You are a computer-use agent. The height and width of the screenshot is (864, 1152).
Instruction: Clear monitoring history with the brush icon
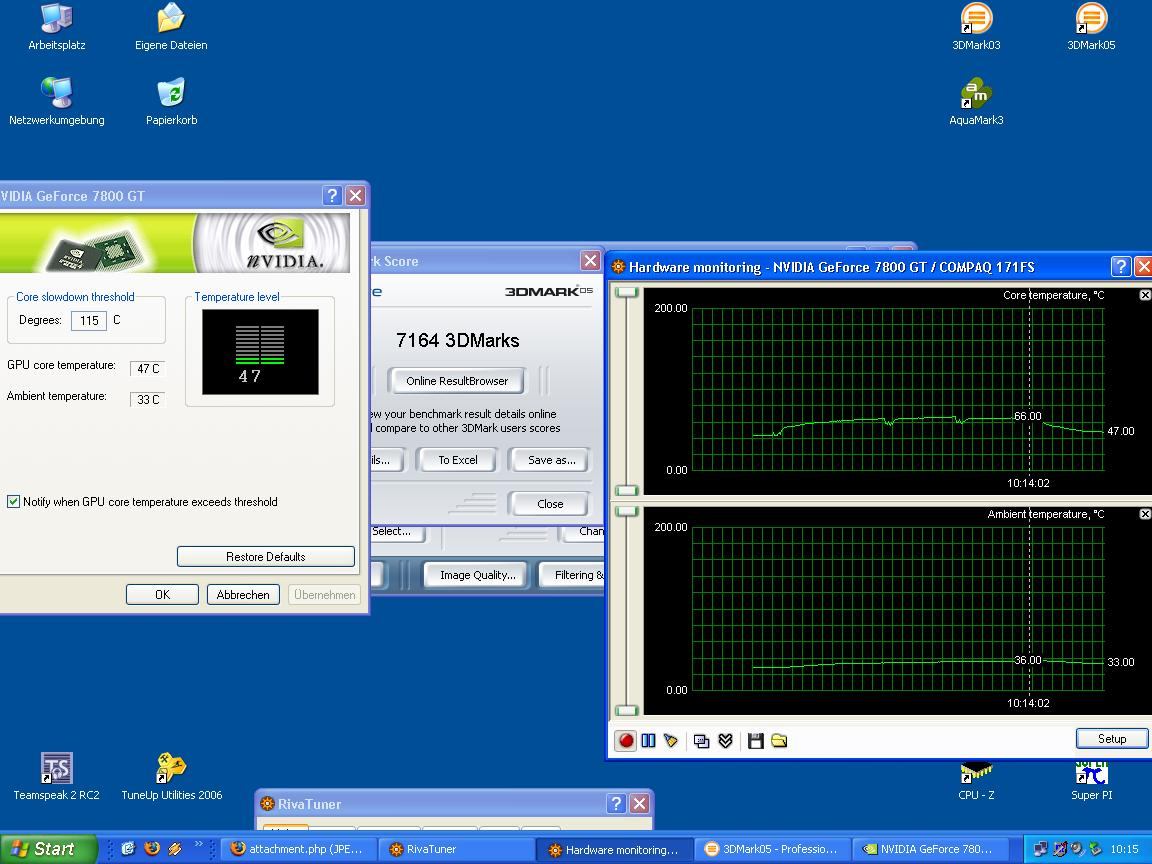coord(670,741)
